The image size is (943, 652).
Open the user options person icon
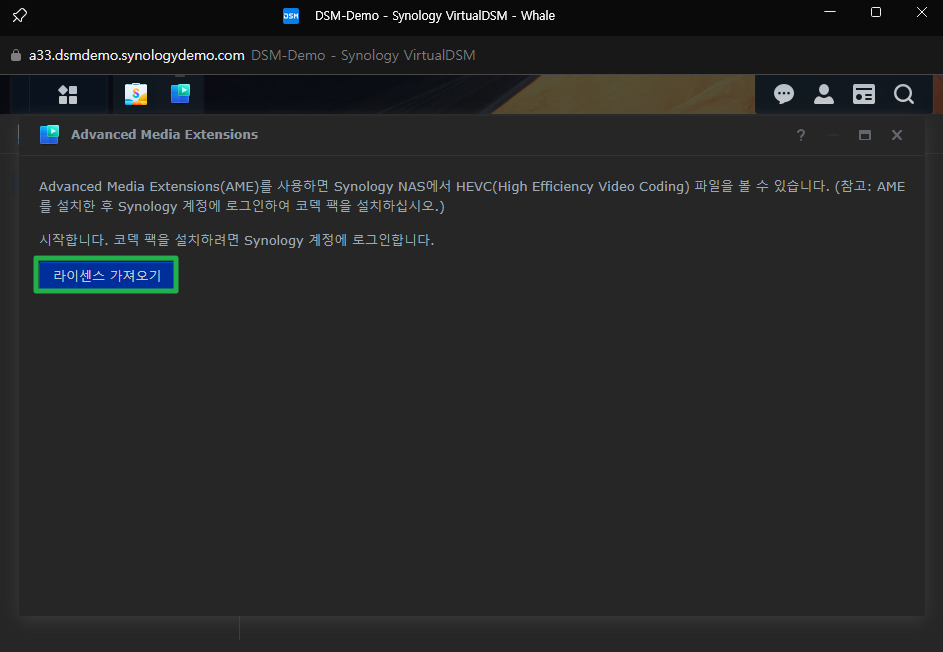[x=823, y=94]
